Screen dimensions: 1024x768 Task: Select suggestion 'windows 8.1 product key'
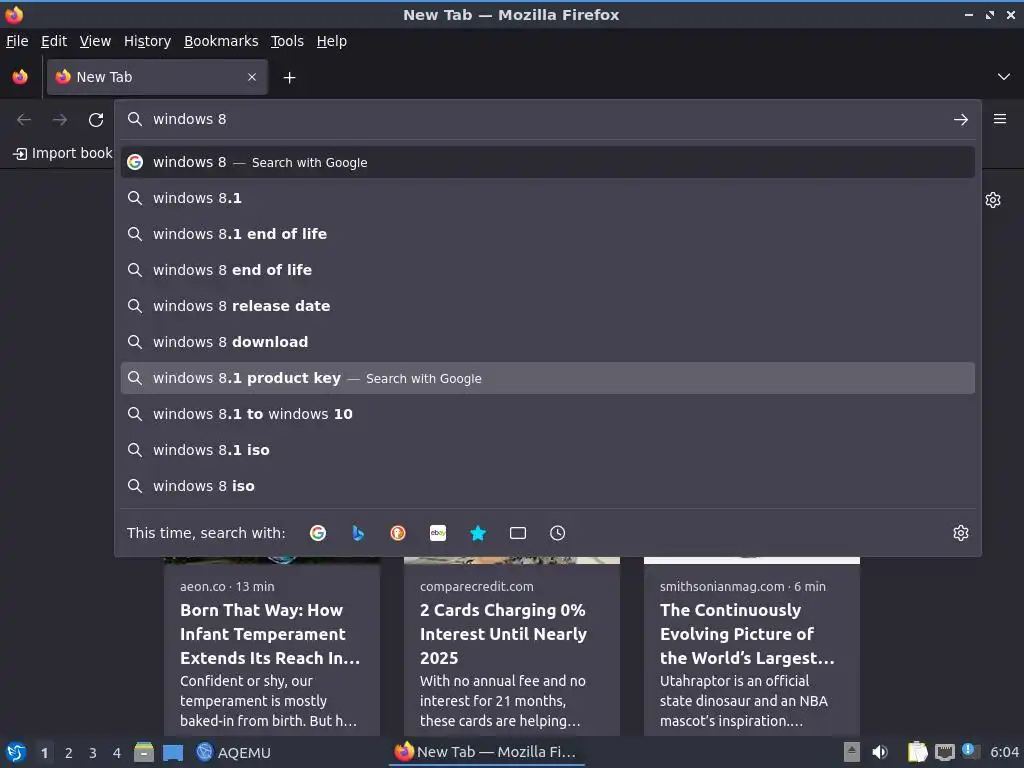[x=548, y=378]
